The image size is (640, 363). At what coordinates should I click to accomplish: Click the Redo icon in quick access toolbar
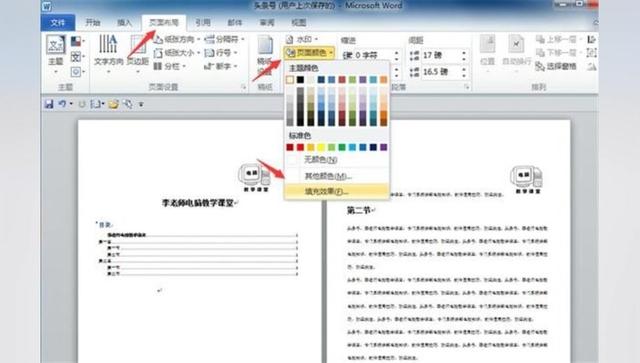pyautogui.click(x=82, y=104)
